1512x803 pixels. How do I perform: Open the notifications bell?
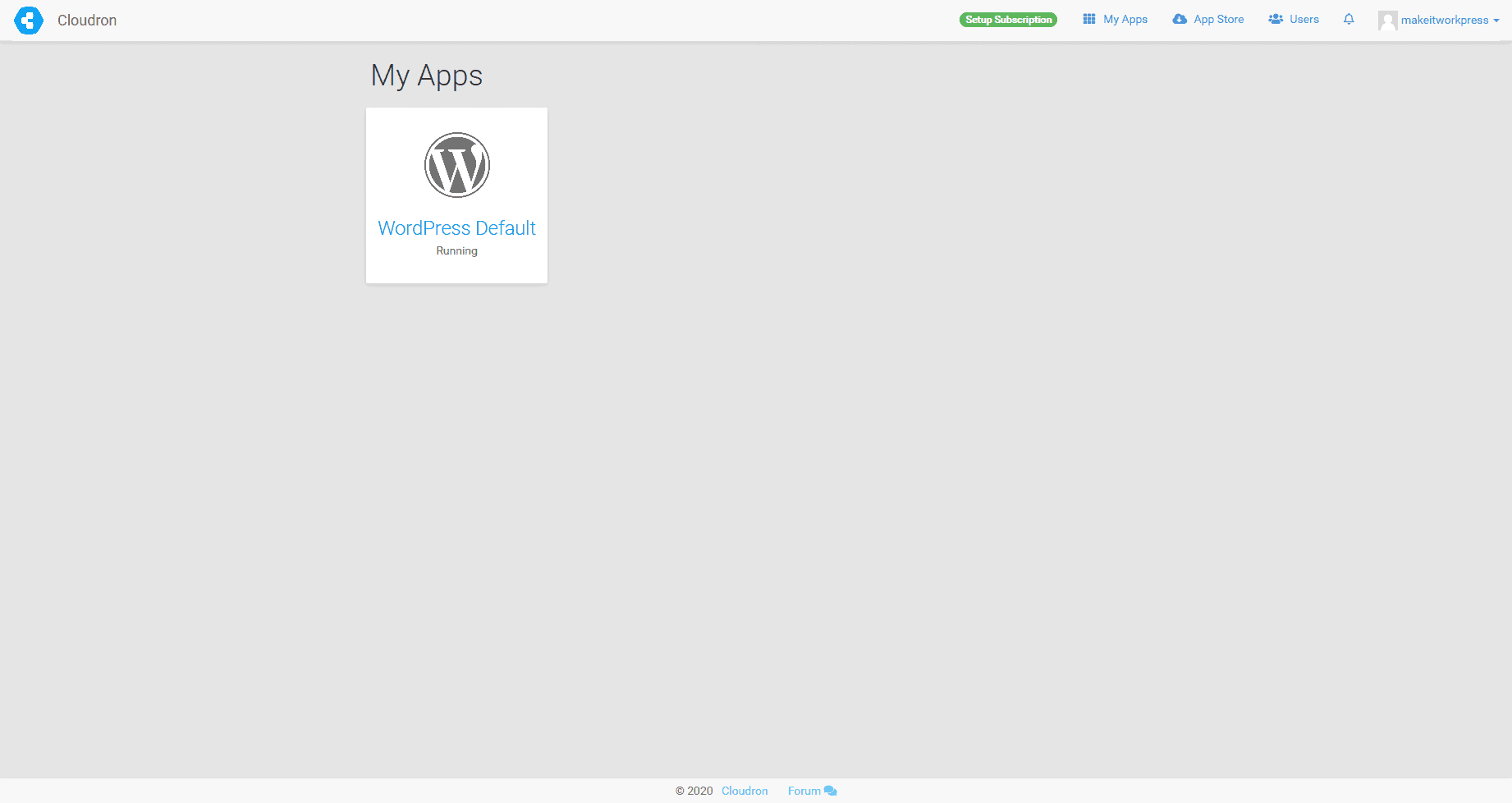click(x=1349, y=19)
